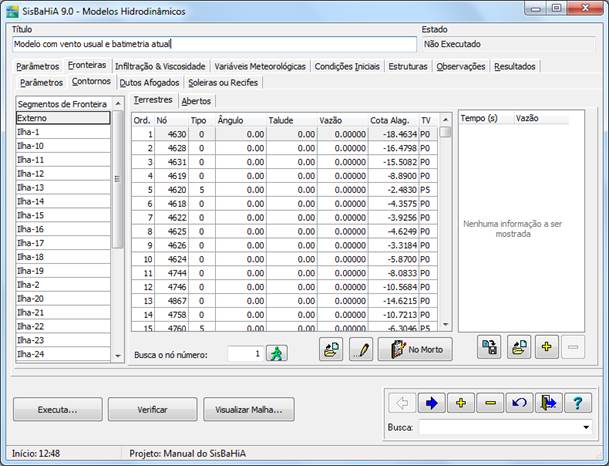Viewport: 609px width, 466px height.
Task: Select the Externo boundary segment
Action: click(63, 118)
